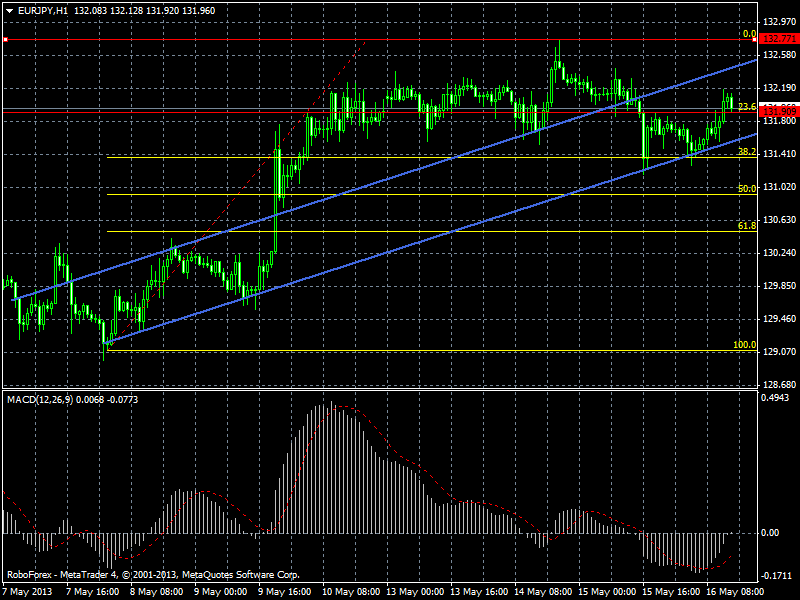Select the Fibonacci 0.0 level label
Viewport: 800px width, 600px height.
749,34
